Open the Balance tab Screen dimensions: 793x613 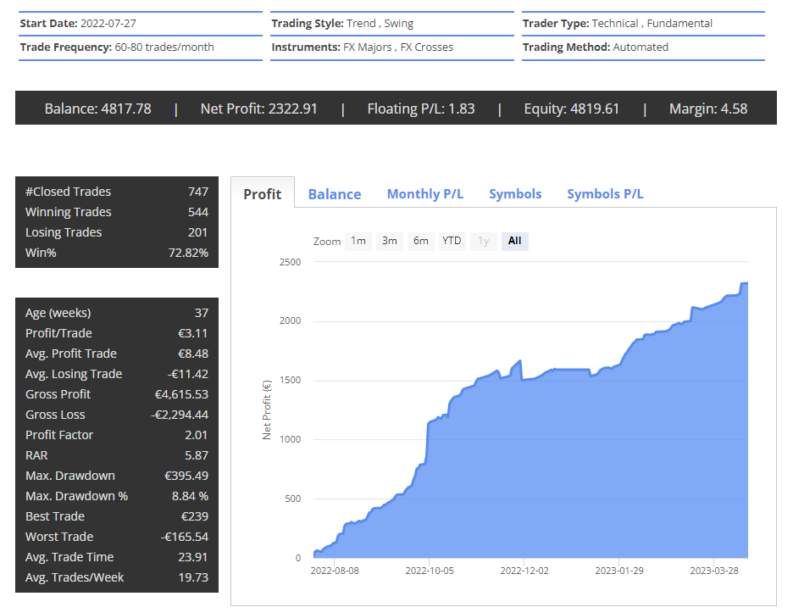334,194
